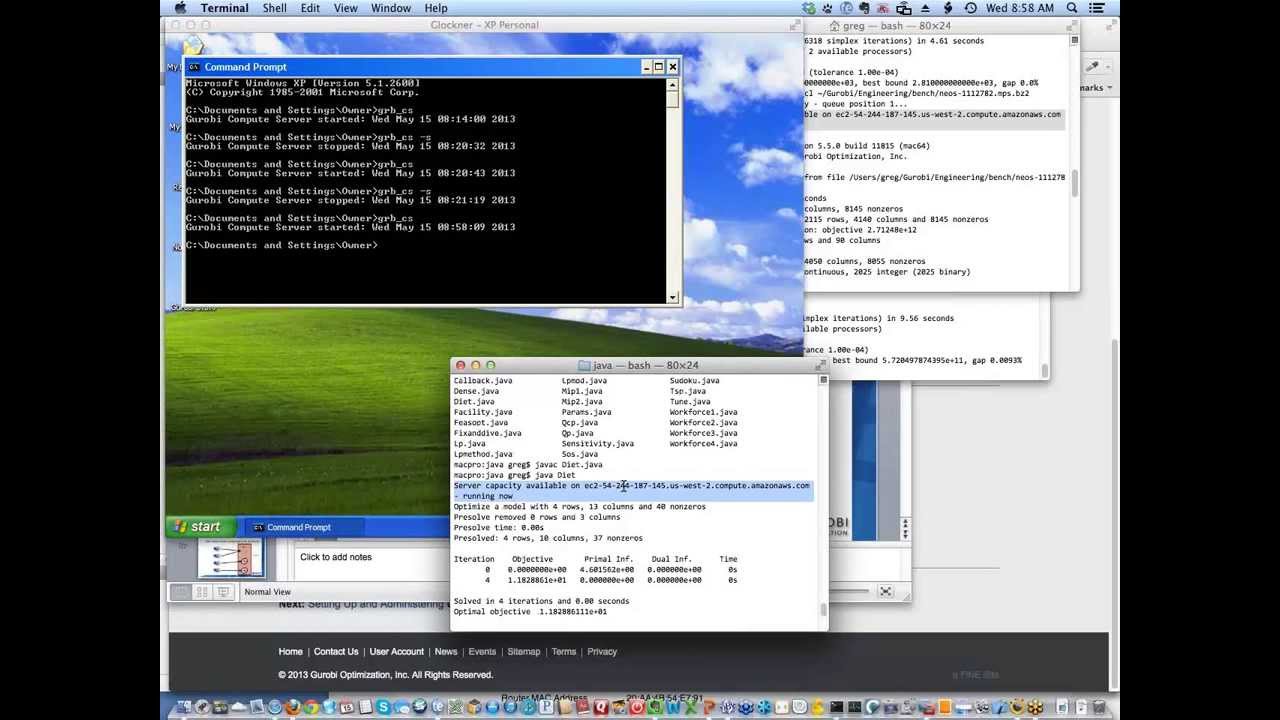1280x720 pixels.
Task: Open the Events footer link
Action: pos(482,652)
